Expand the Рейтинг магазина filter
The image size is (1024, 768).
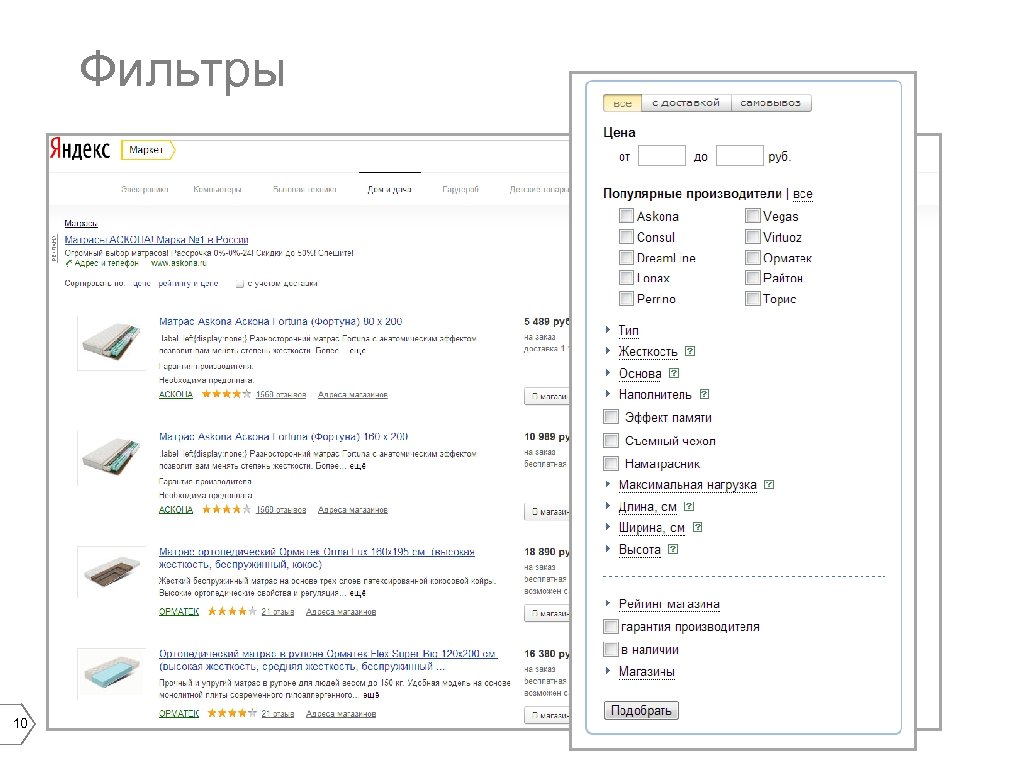669,604
